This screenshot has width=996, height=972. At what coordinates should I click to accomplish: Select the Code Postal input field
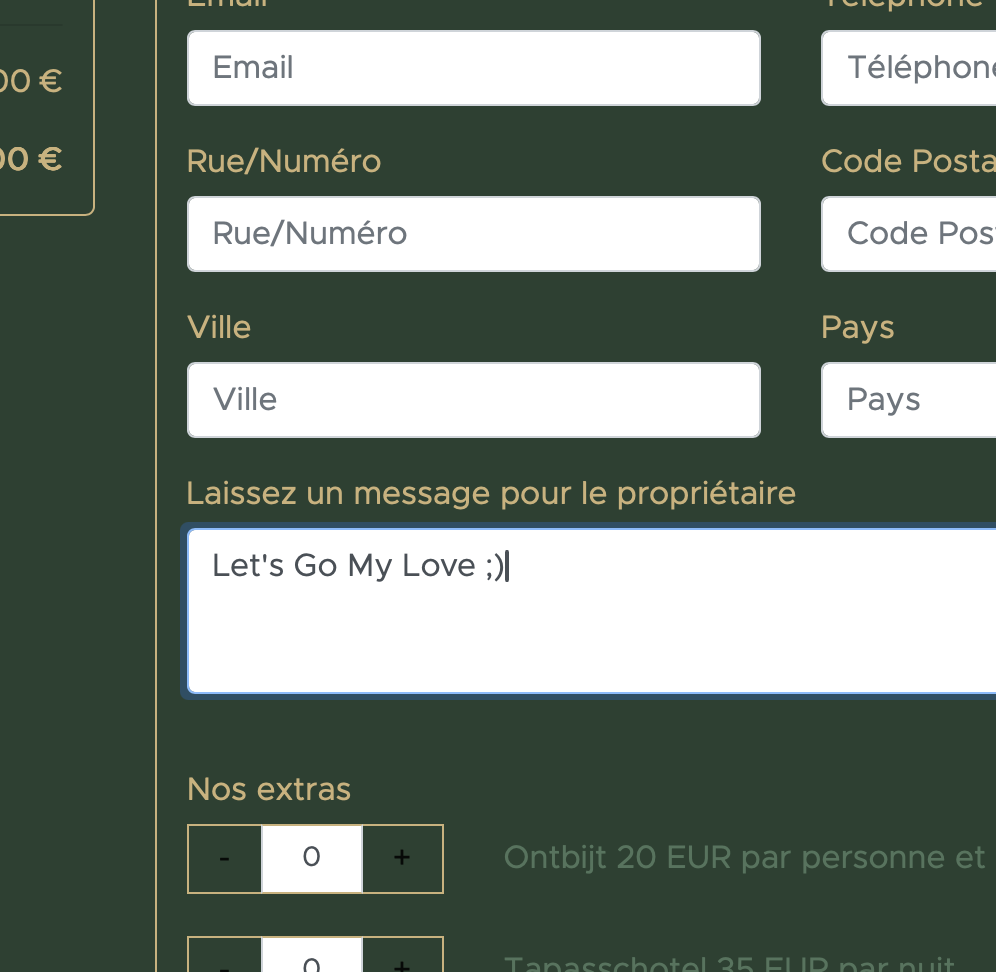(x=908, y=234)
